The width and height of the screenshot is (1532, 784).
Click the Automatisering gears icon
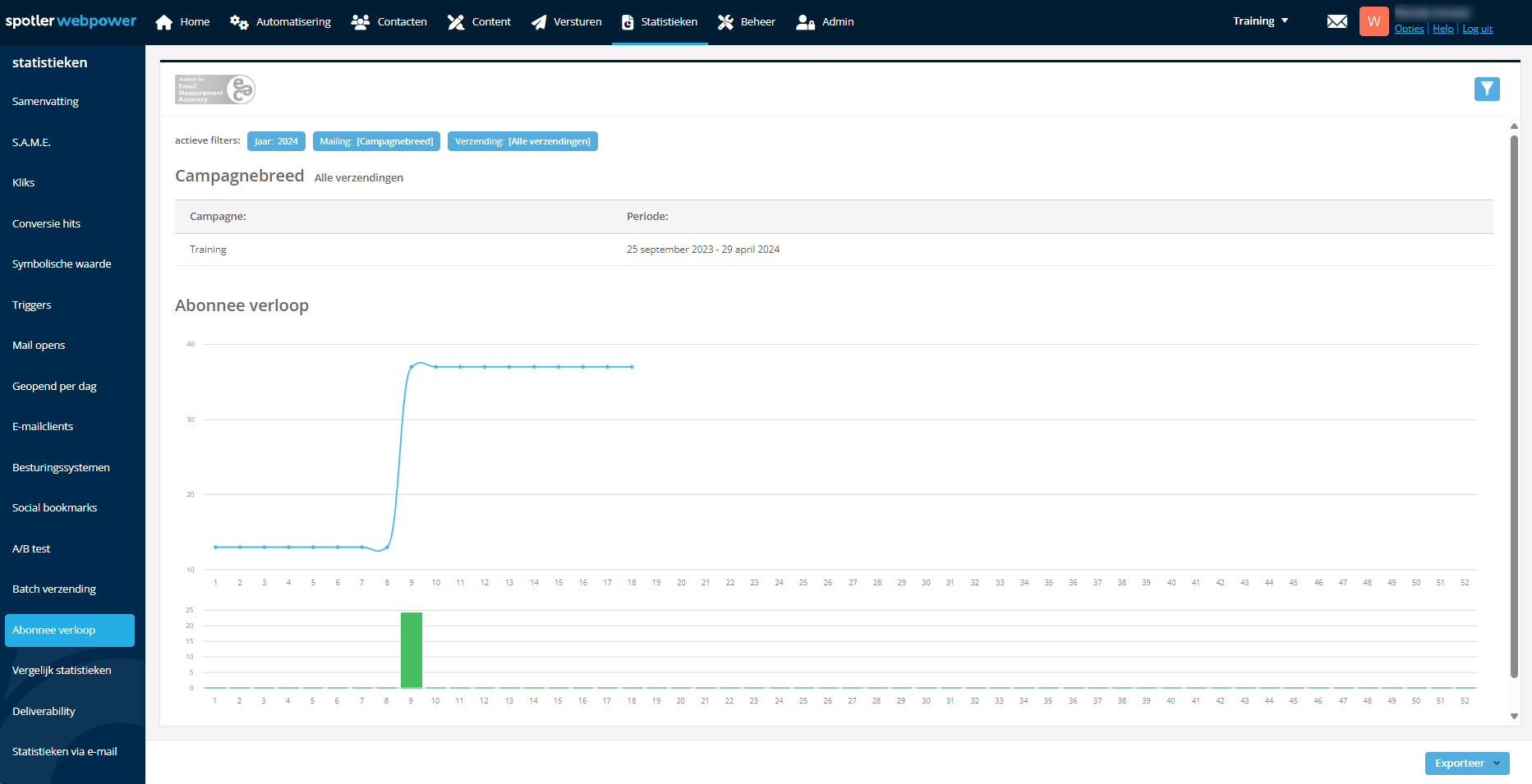(x=239, y=22)
